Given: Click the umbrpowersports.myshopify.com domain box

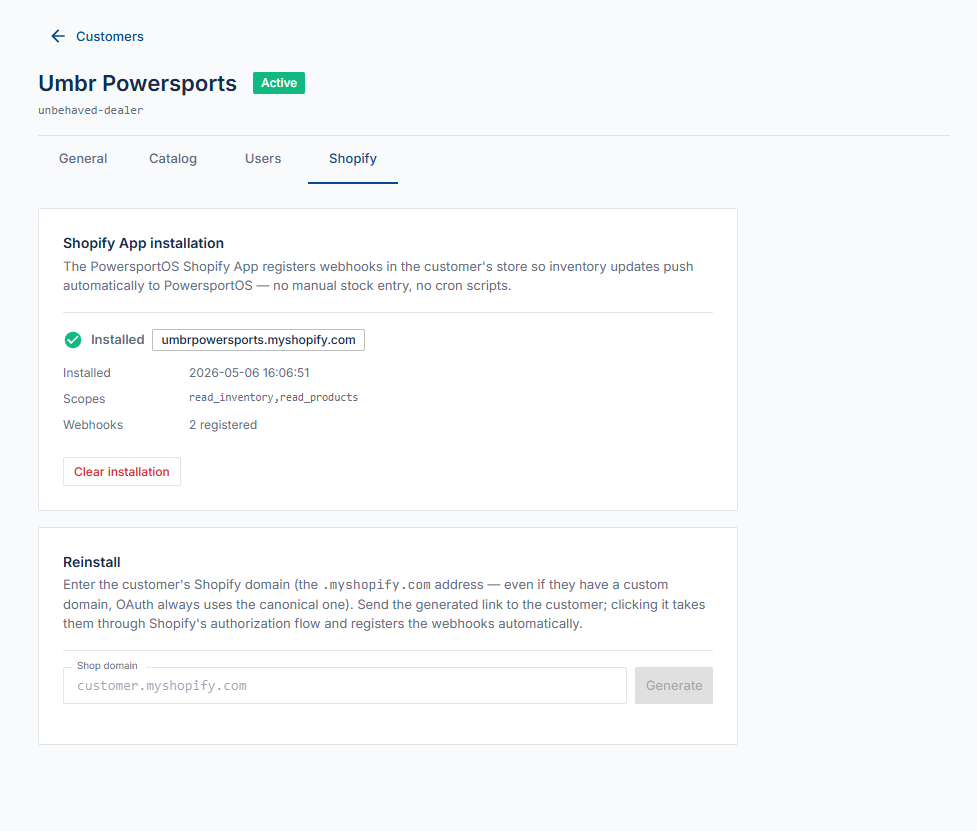Looking at the screenshot, I should click(x=258, y=340).
